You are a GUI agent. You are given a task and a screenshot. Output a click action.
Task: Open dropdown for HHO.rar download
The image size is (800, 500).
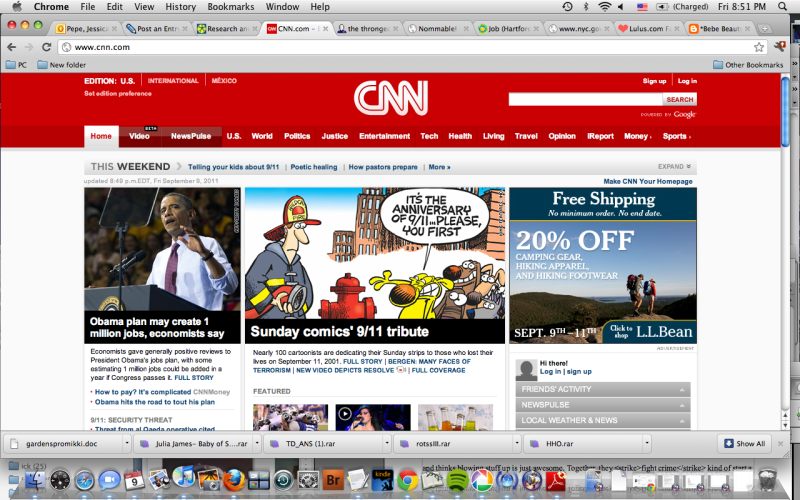(x=647, y=443)
